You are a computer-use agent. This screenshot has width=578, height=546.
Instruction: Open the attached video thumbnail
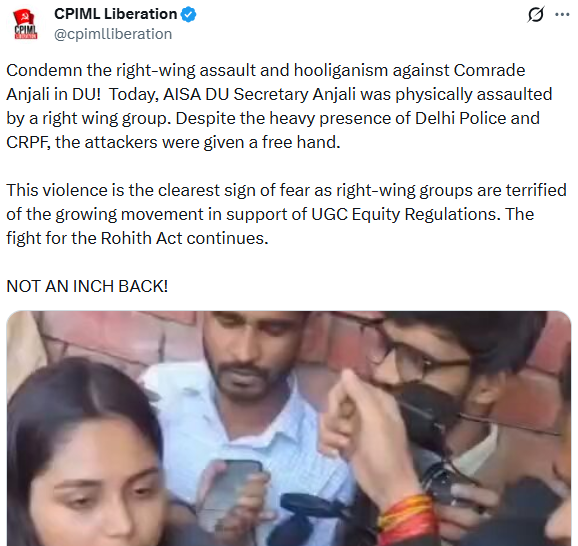point(289,428)
